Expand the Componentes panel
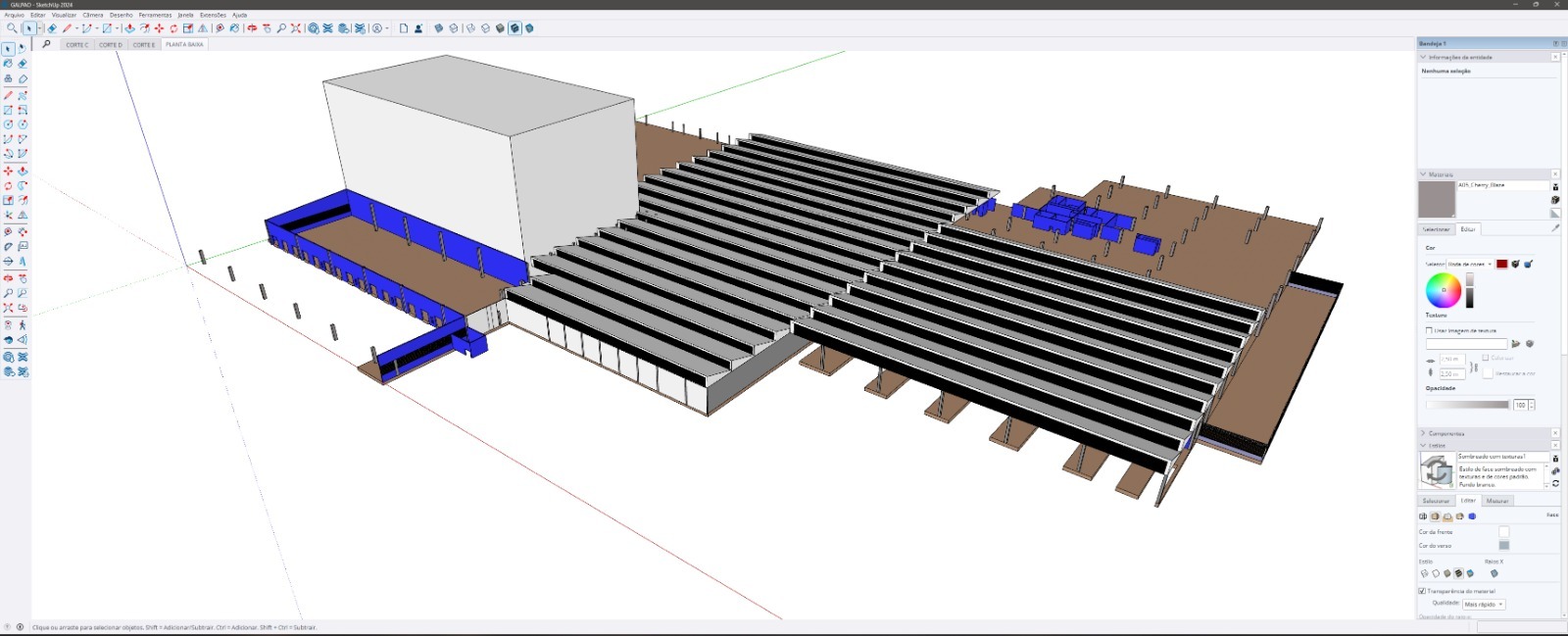 1445,433
